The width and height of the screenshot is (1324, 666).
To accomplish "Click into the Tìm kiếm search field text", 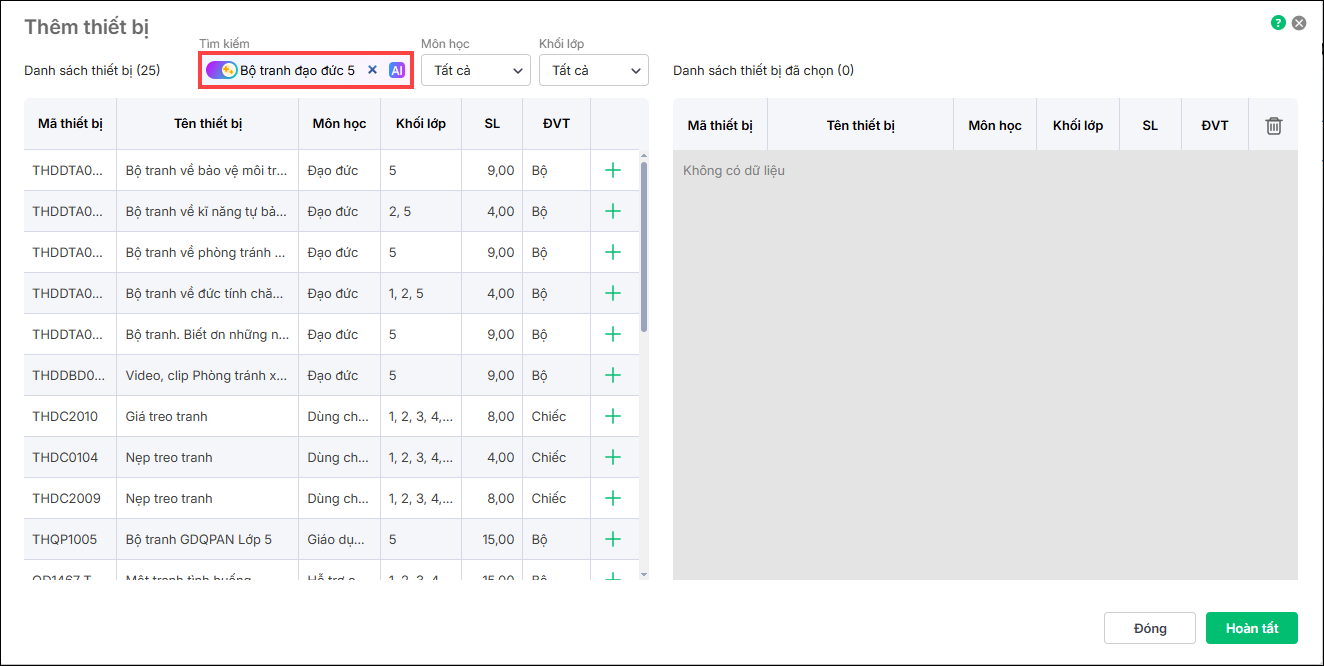I will click(297, 70).
